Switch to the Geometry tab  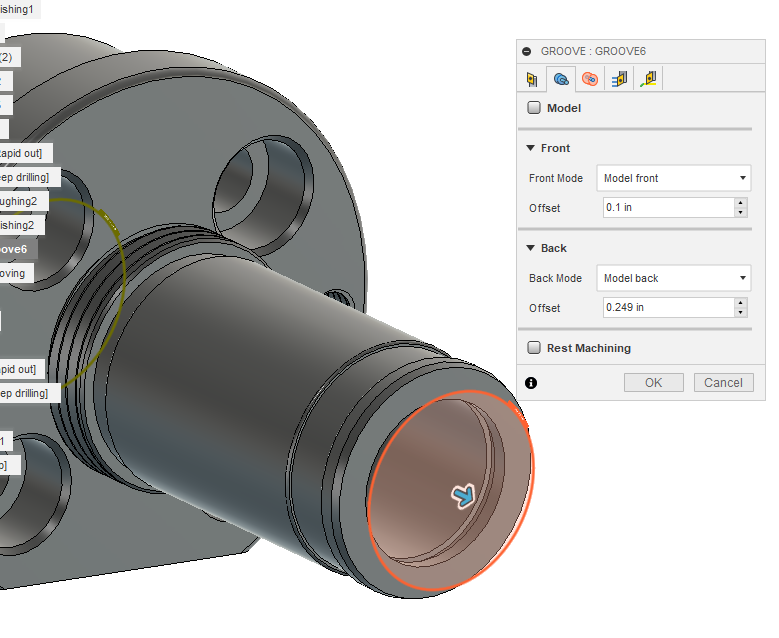[x=561, y=79]
